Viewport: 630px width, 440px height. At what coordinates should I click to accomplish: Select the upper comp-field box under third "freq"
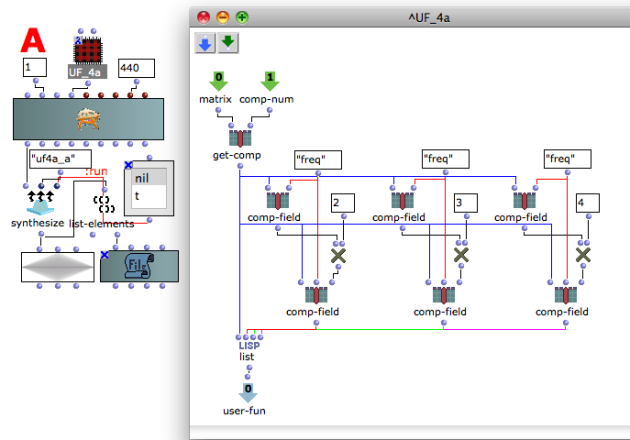(x=524, y=201)
